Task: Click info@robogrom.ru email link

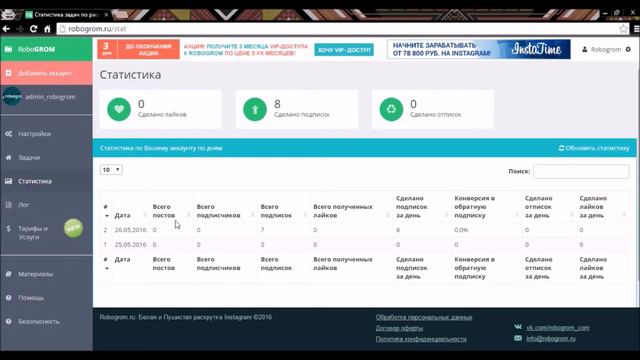Action: (x=551, y=338)
